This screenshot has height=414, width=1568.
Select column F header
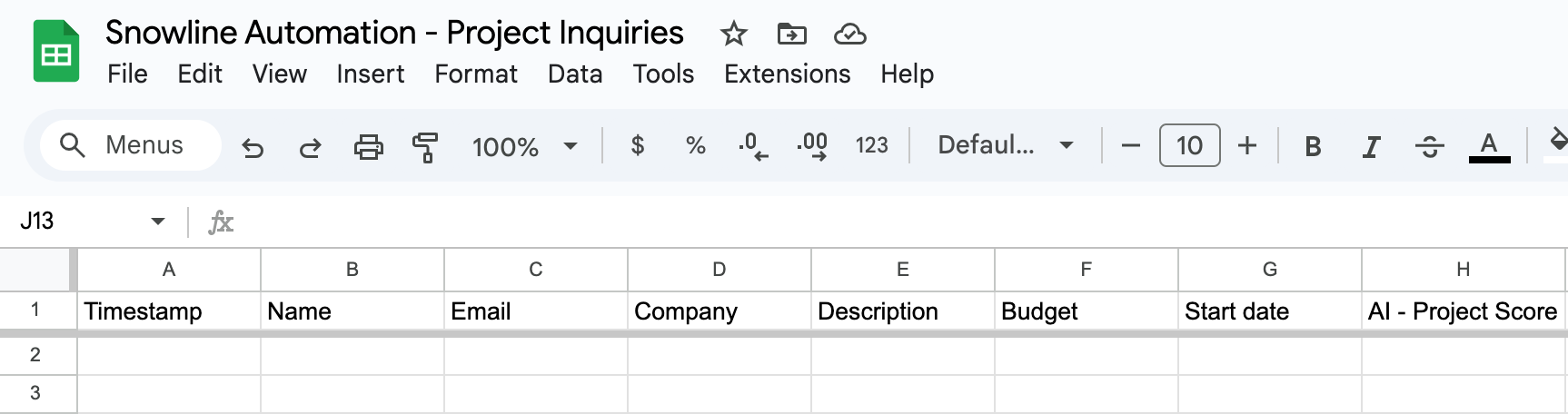tap(1087, 270)
